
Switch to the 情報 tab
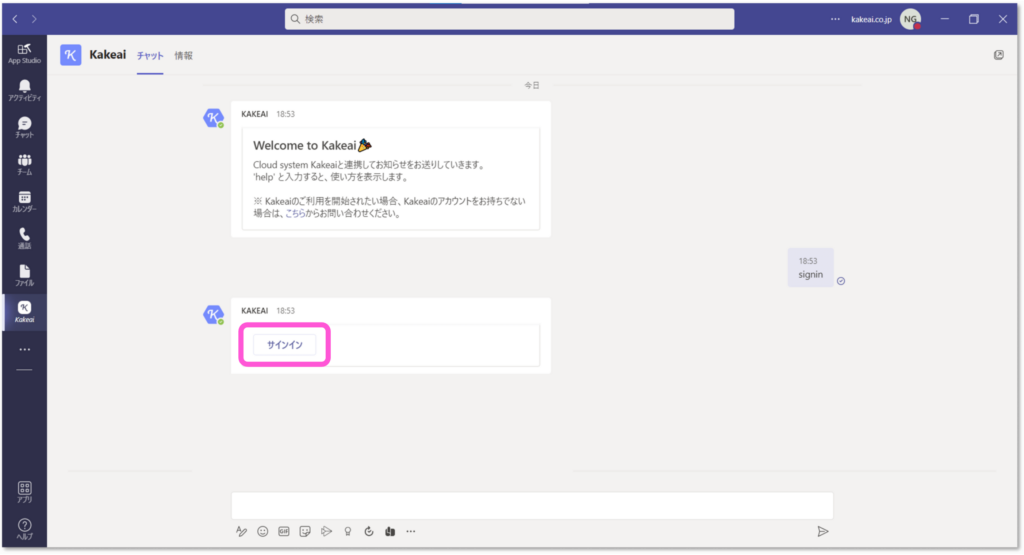tap(184, 56)
